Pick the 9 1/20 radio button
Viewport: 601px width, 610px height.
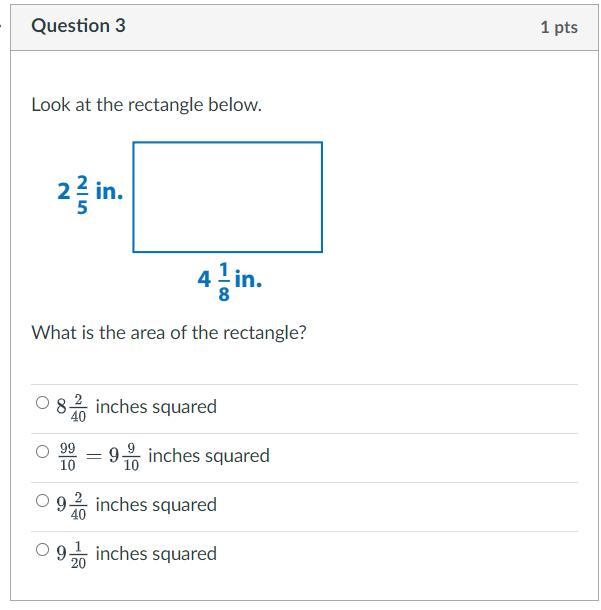point(42,550)
